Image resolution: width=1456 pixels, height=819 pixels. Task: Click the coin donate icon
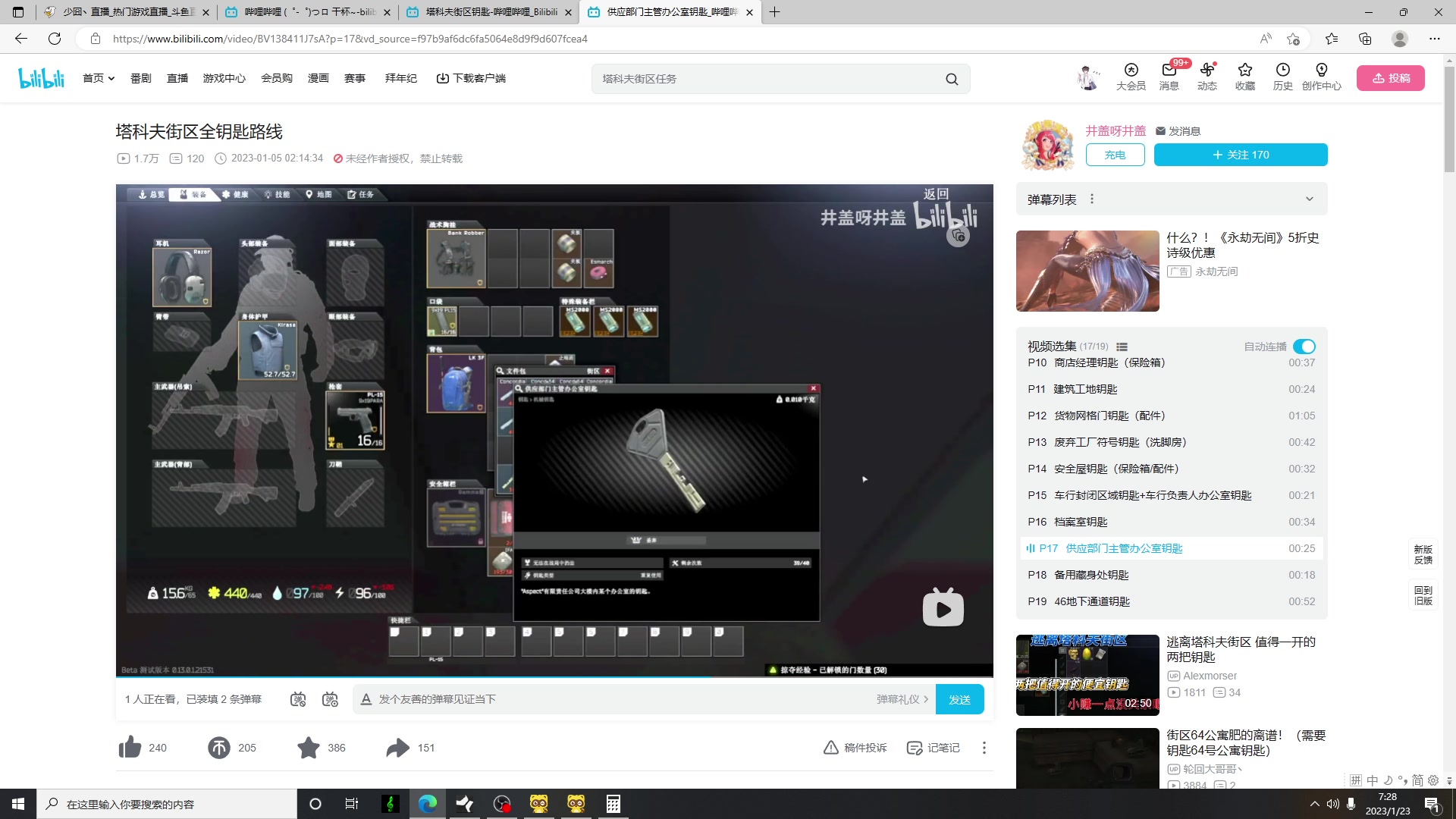pyautogui.click(x=219, y=748)
